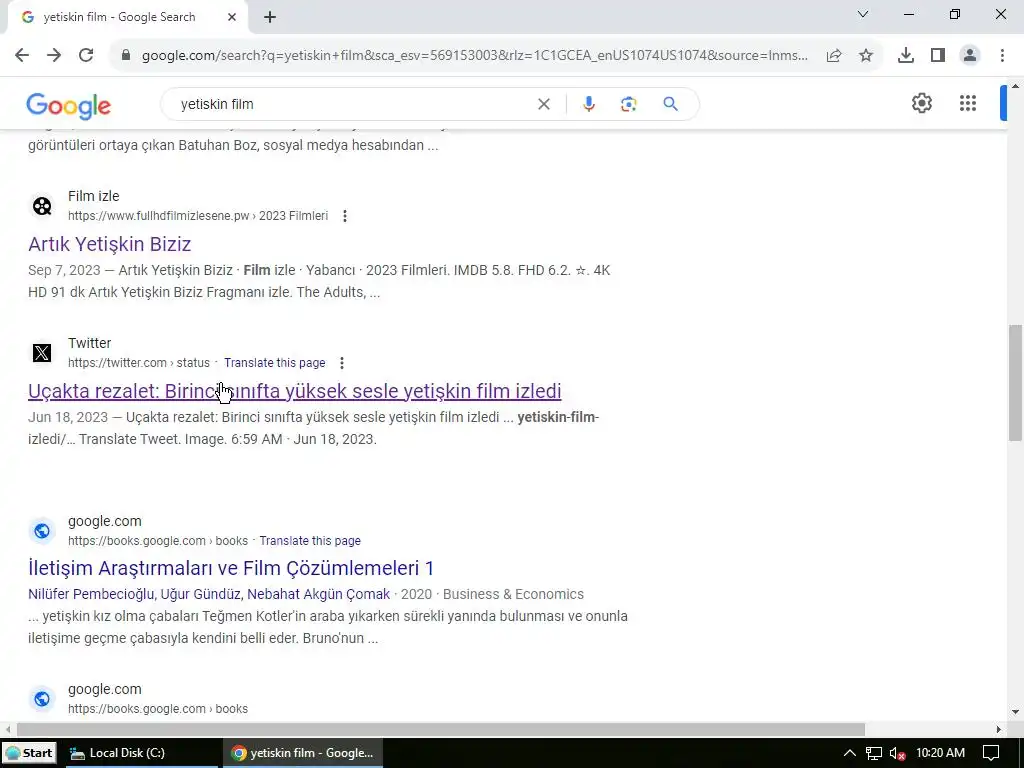Open author Nebahat Akgün Çomak link

pos(319,594)
